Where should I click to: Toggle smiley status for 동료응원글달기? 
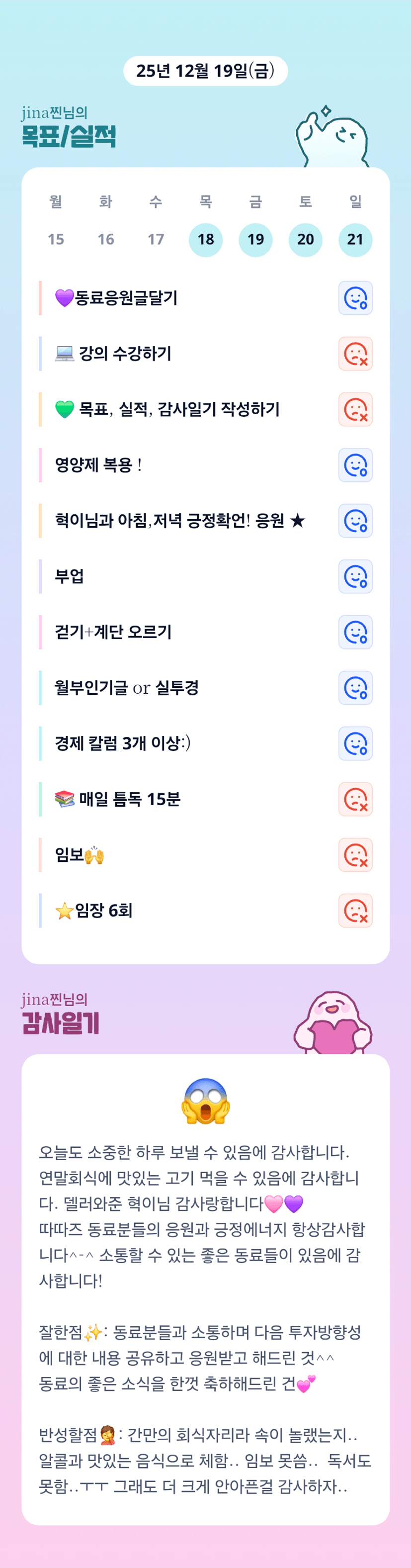click(x=355, y=298)
